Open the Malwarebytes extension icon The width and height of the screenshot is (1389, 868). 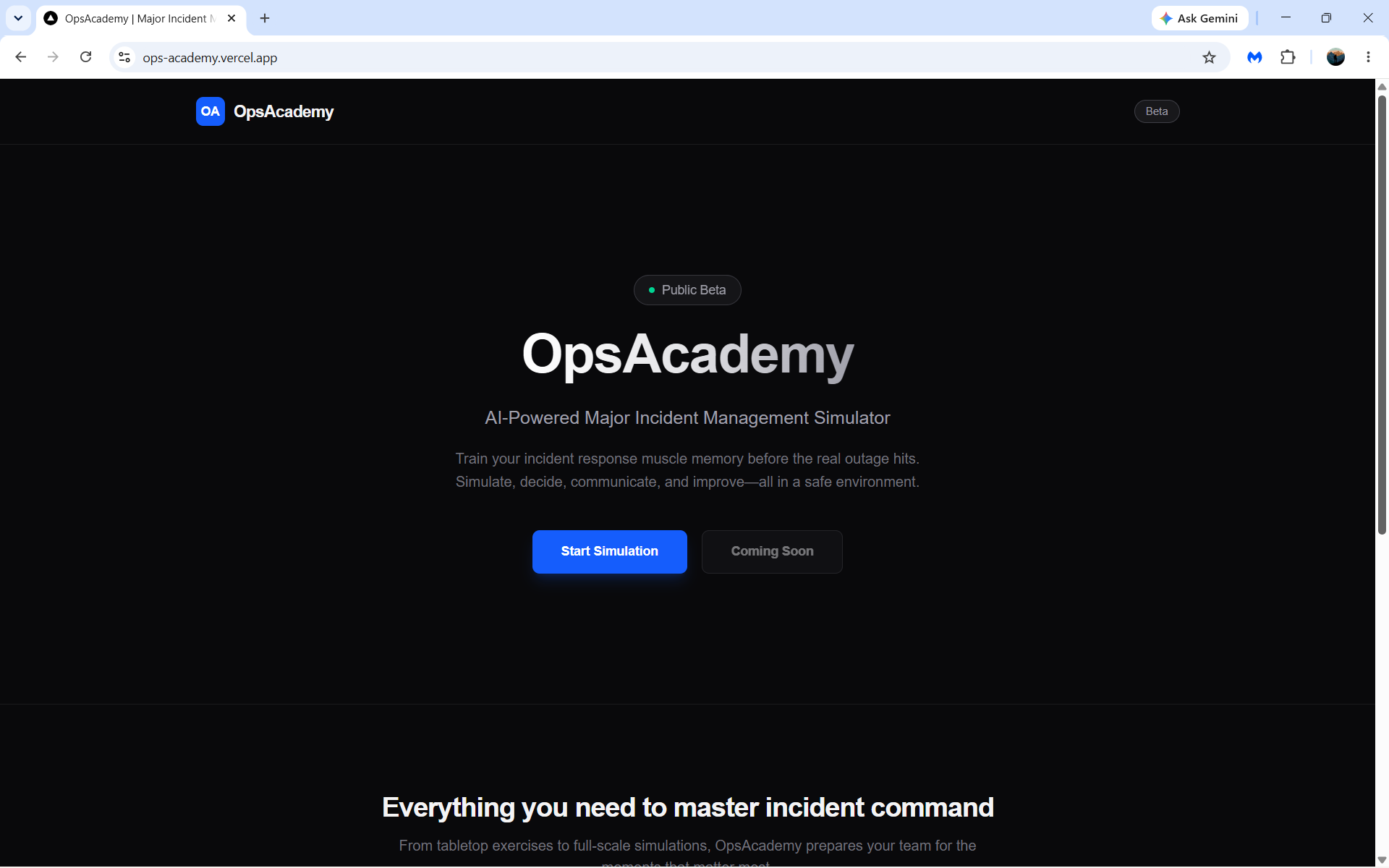(1254, 57)
